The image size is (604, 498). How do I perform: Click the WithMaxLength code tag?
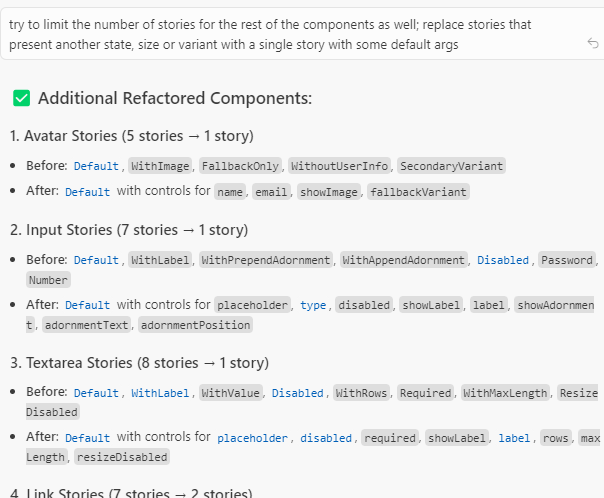point(505,393)
